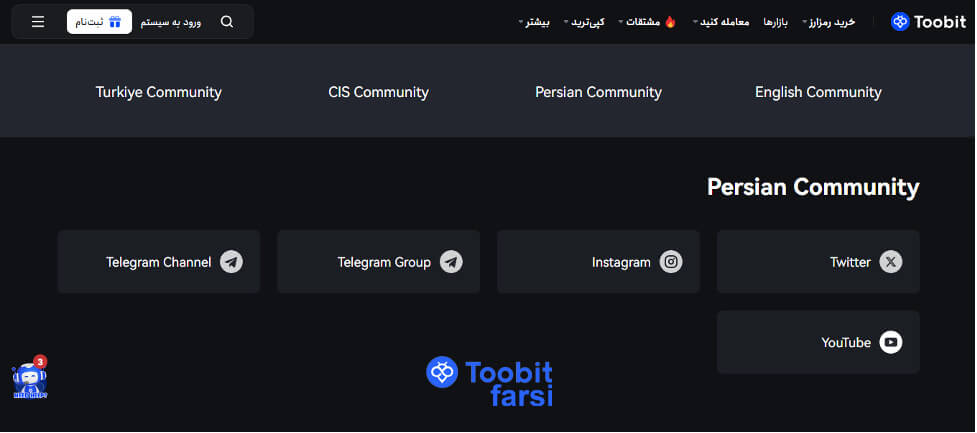Click the Instagram camera icon
This screenshot has width=977, height=433.
[x=672, y=262]
